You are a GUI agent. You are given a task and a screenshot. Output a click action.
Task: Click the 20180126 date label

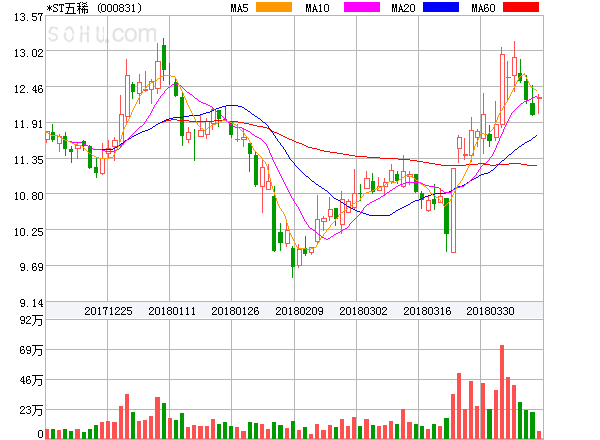tap(235, 311)
